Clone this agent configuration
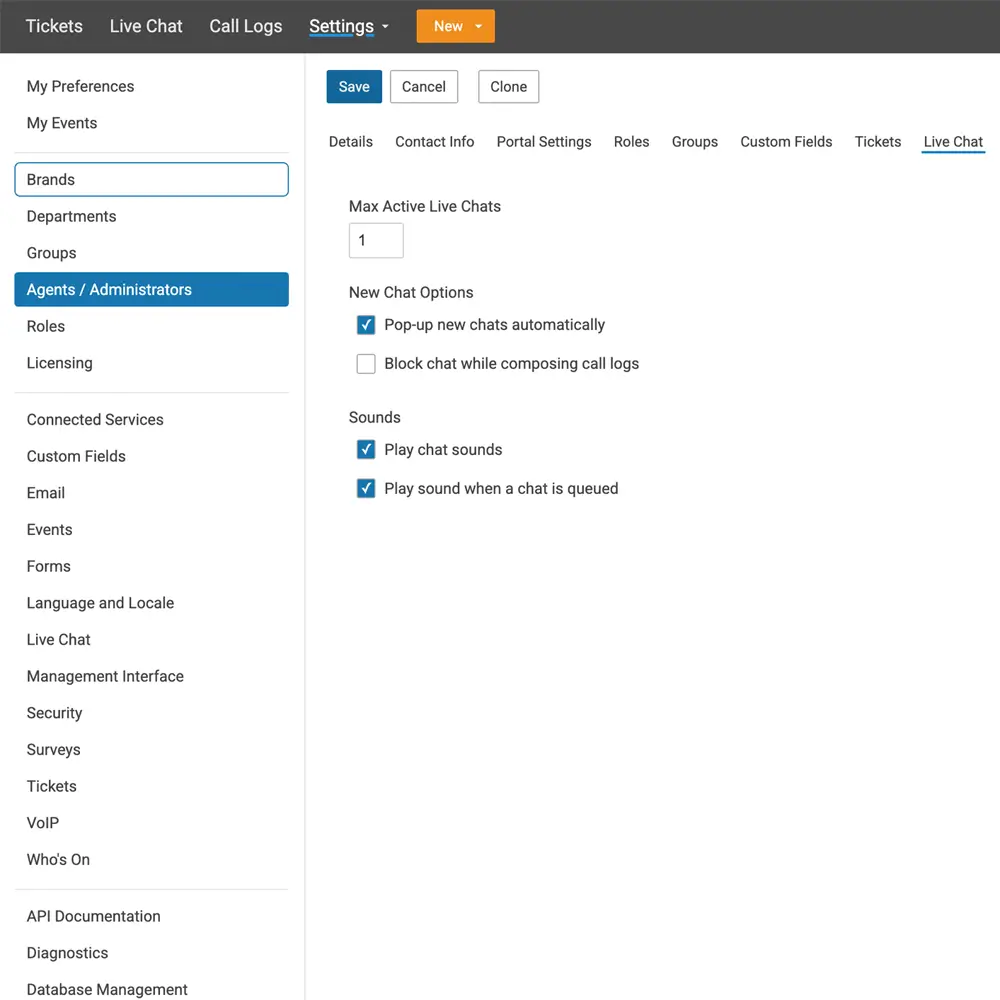This screenshot has width=1000, height=1000. tap(508, 87)
